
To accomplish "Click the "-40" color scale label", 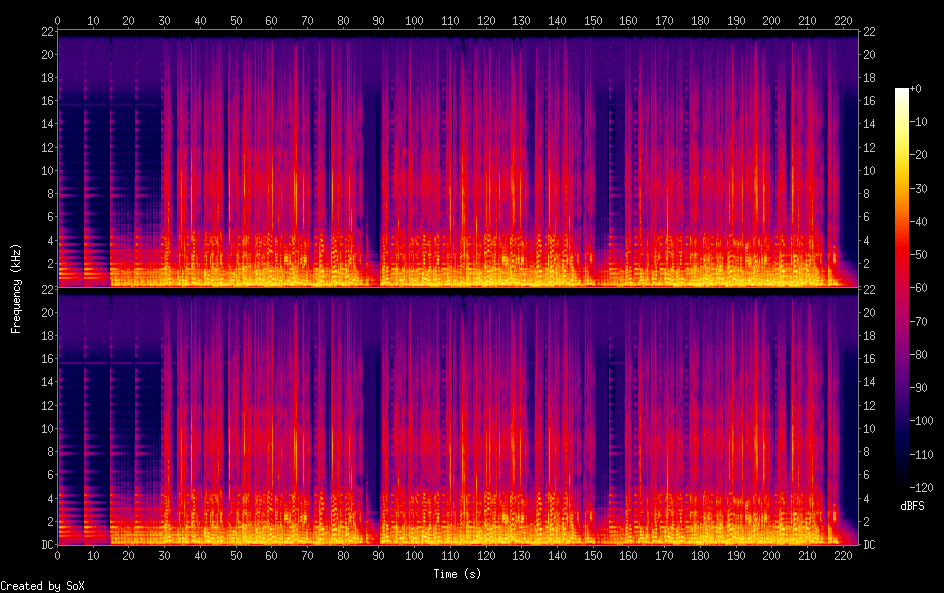I will coord(918,222).
